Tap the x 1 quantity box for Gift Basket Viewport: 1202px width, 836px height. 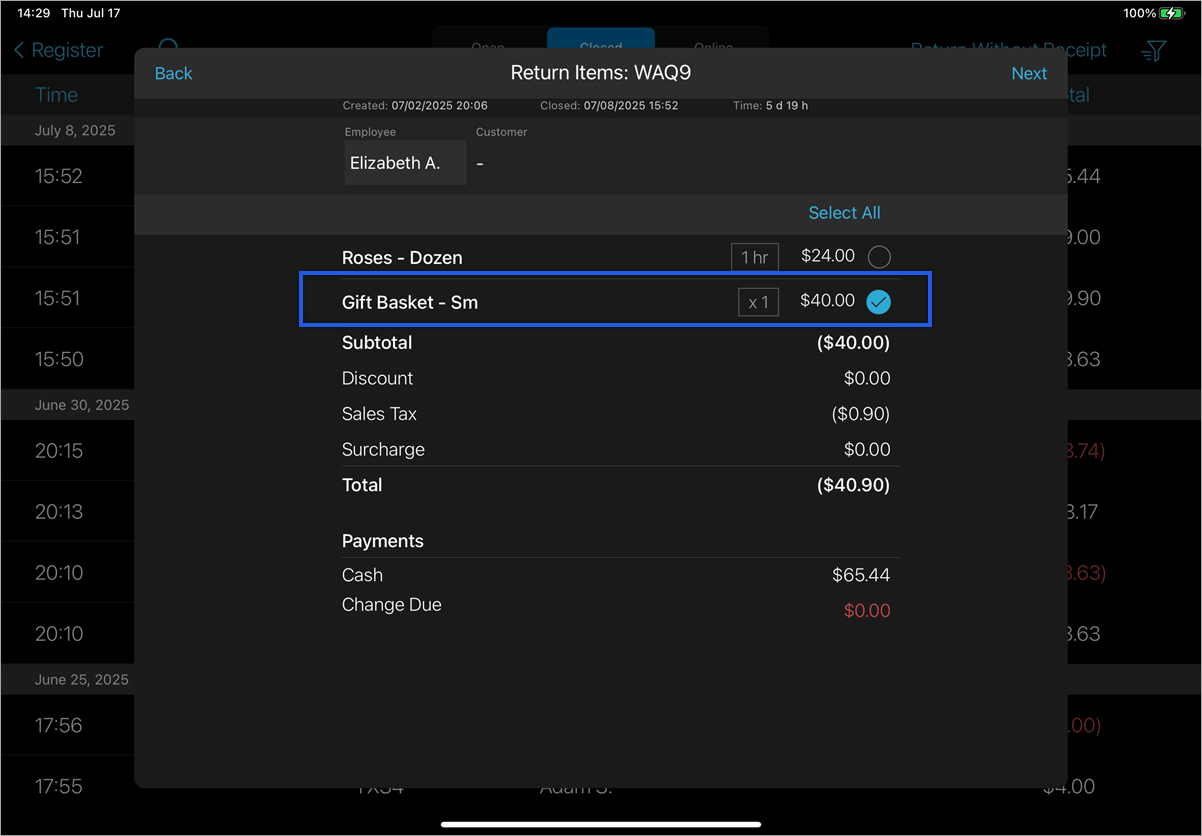758,302
